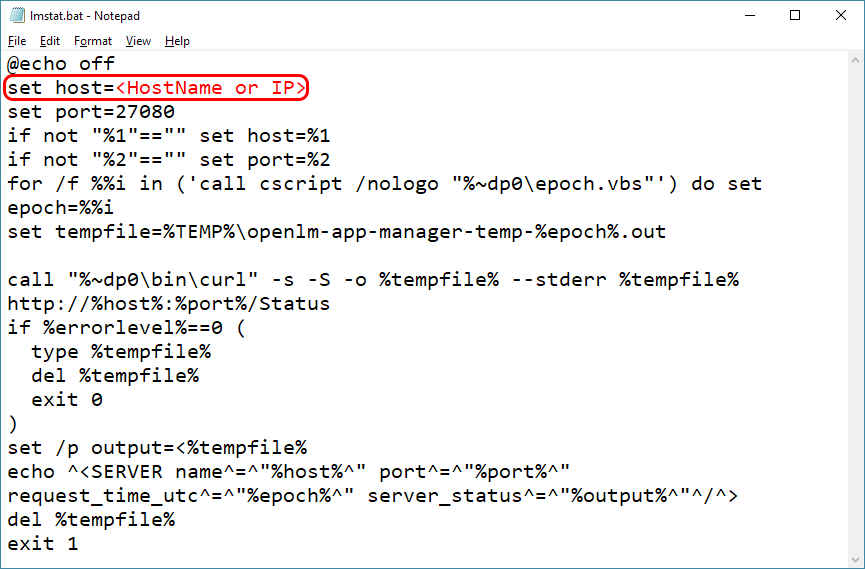Place cursor on the 'exit 0' line
Image resolution: width=865 pixels, height=569 pixels.
tap(66, 400)
